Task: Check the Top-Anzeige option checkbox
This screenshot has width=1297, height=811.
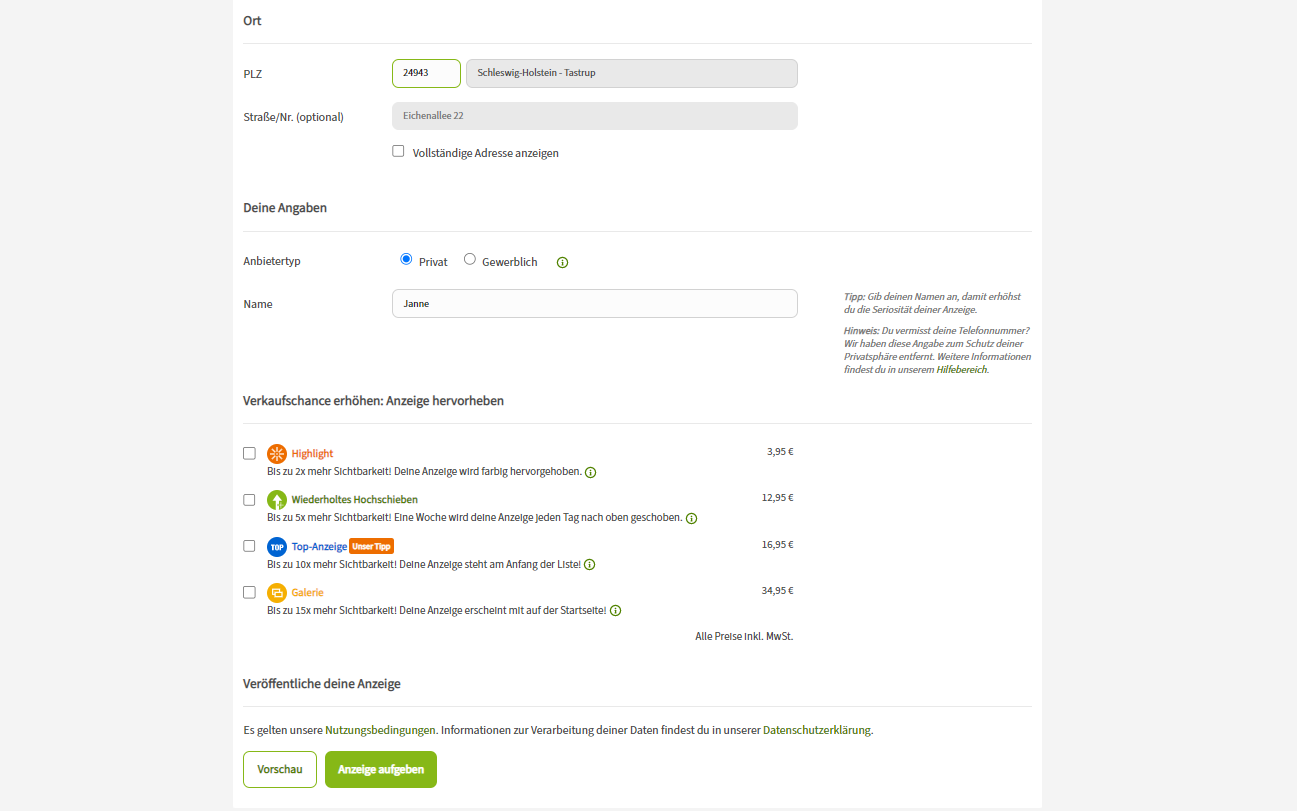Action: tap(249, 546)
